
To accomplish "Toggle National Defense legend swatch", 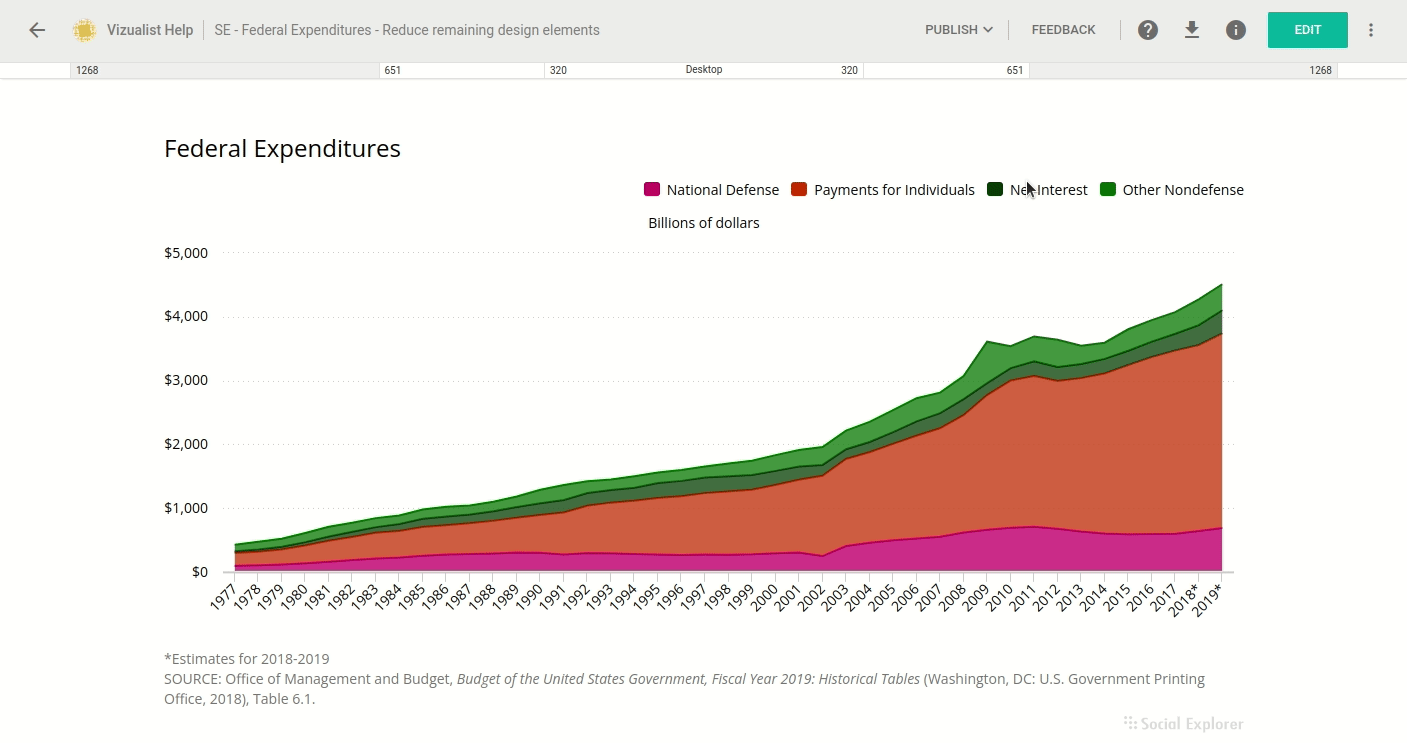I will (x=652, y=190).
